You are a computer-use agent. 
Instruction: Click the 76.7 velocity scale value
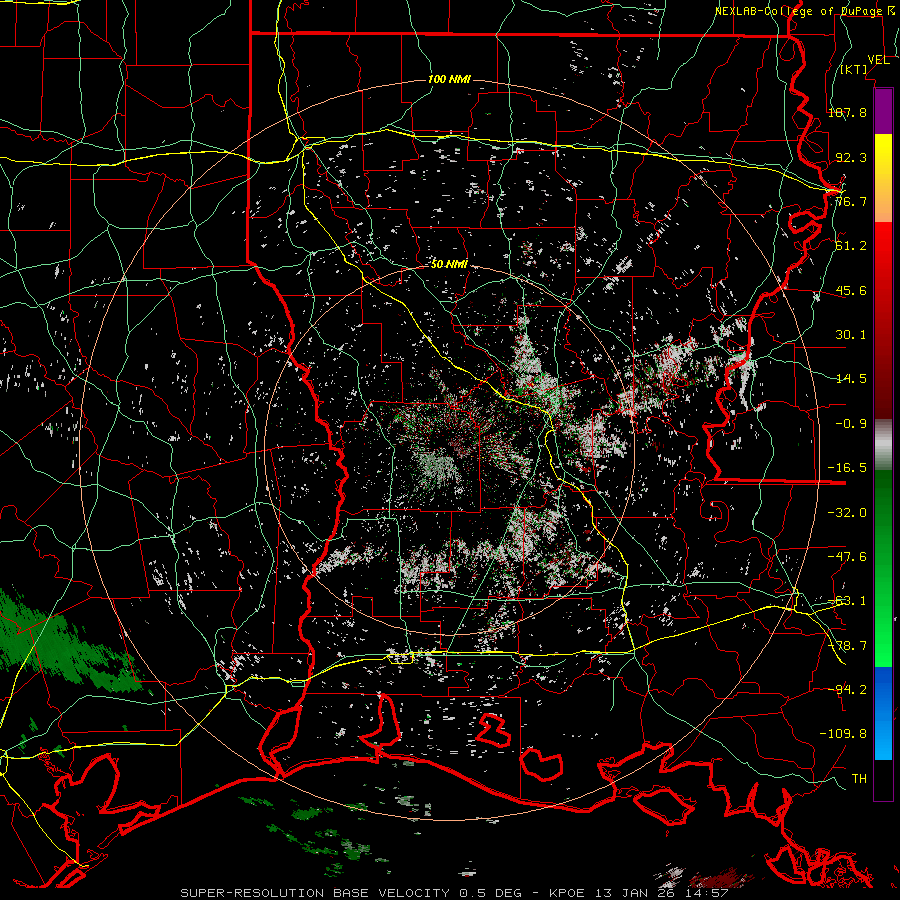click(851, 201)
